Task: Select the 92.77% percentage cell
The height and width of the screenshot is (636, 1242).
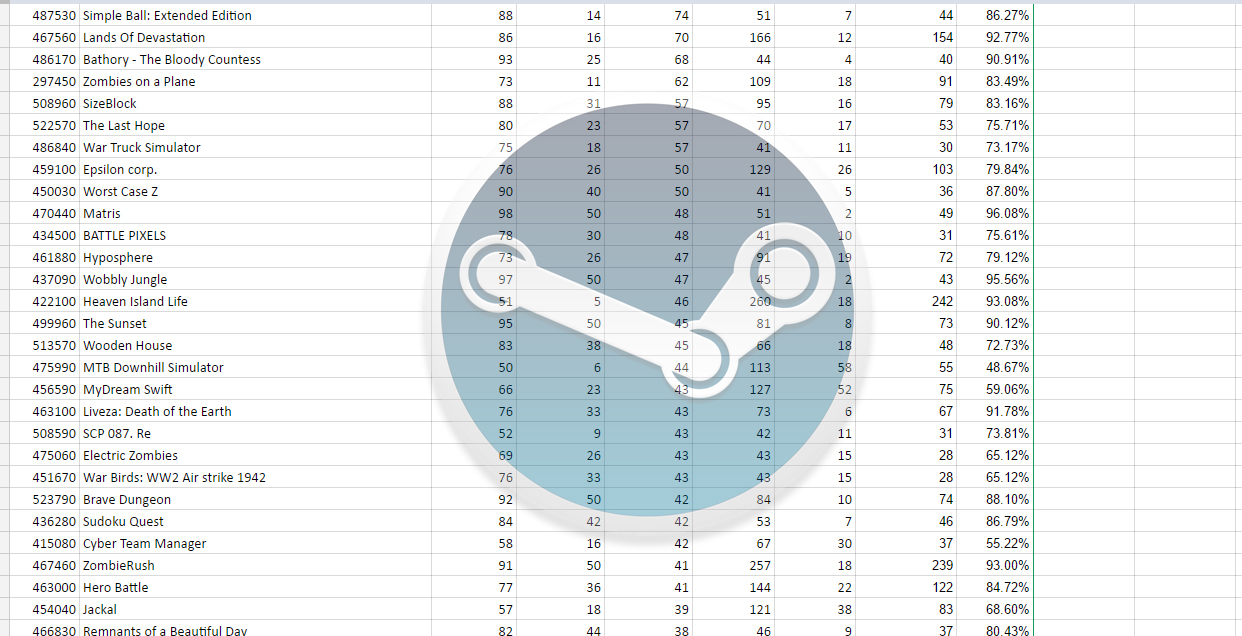Action: click(x=995, y=38)
